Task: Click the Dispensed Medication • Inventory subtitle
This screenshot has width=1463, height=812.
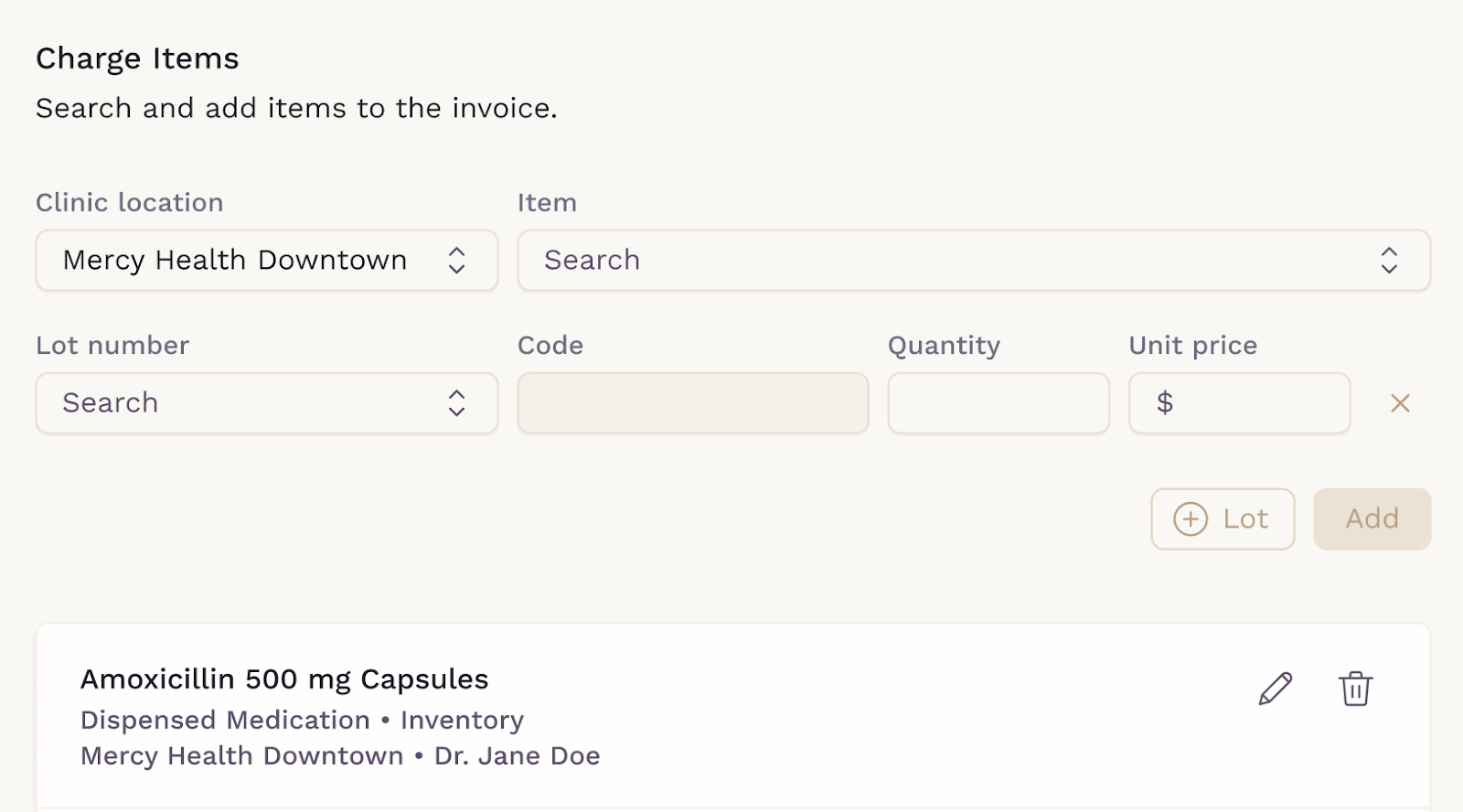Action: tap(302, 721)
